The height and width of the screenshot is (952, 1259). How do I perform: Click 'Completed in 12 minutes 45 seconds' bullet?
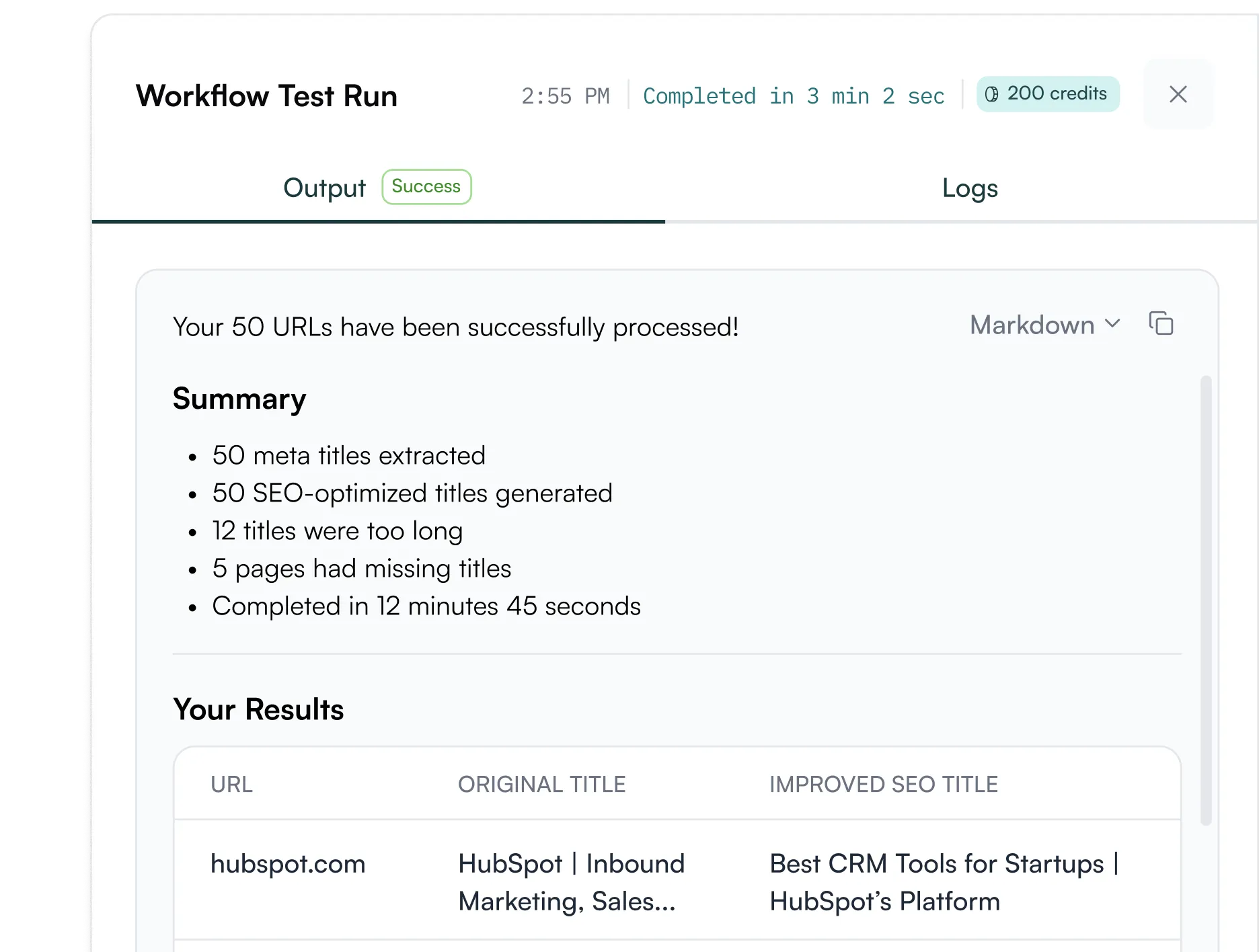click(426, 606)
